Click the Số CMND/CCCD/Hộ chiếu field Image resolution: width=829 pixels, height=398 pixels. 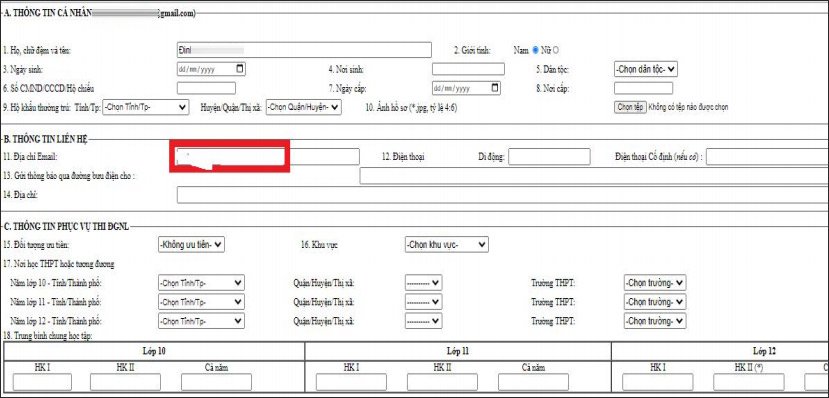click(x=206, y=88)
